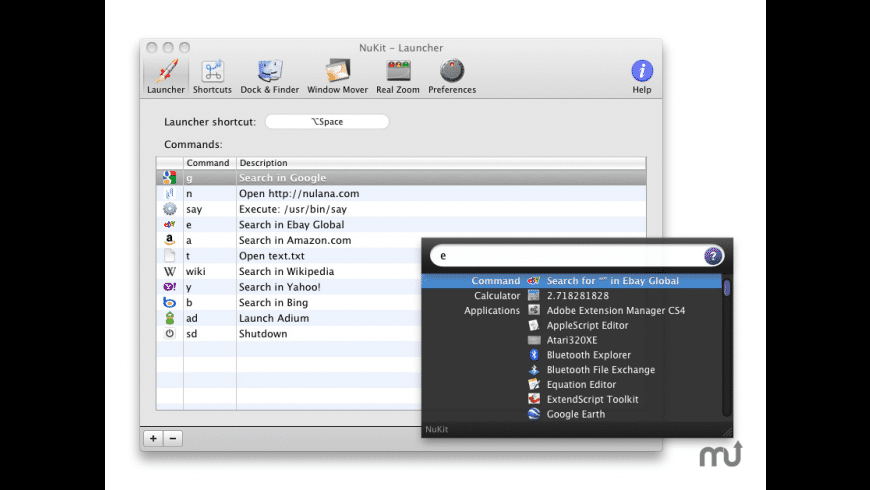Click the question mark help button in search bar
The image size is (870, 490).
coord(713,256)
